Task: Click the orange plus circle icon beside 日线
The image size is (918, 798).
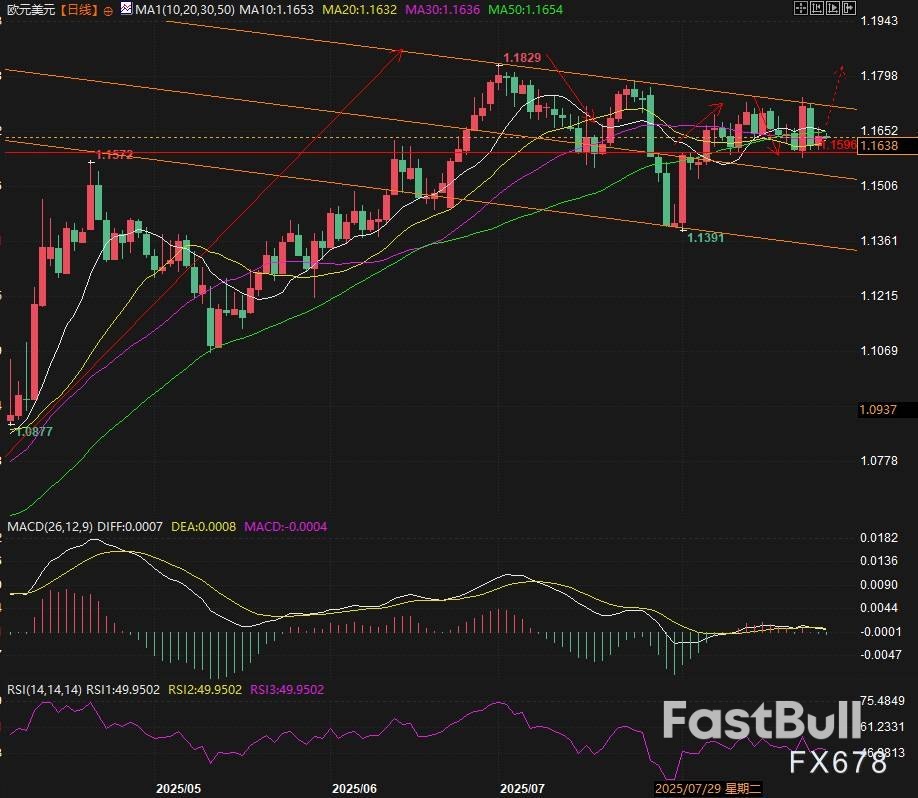Action: click(x=107, y=11)
